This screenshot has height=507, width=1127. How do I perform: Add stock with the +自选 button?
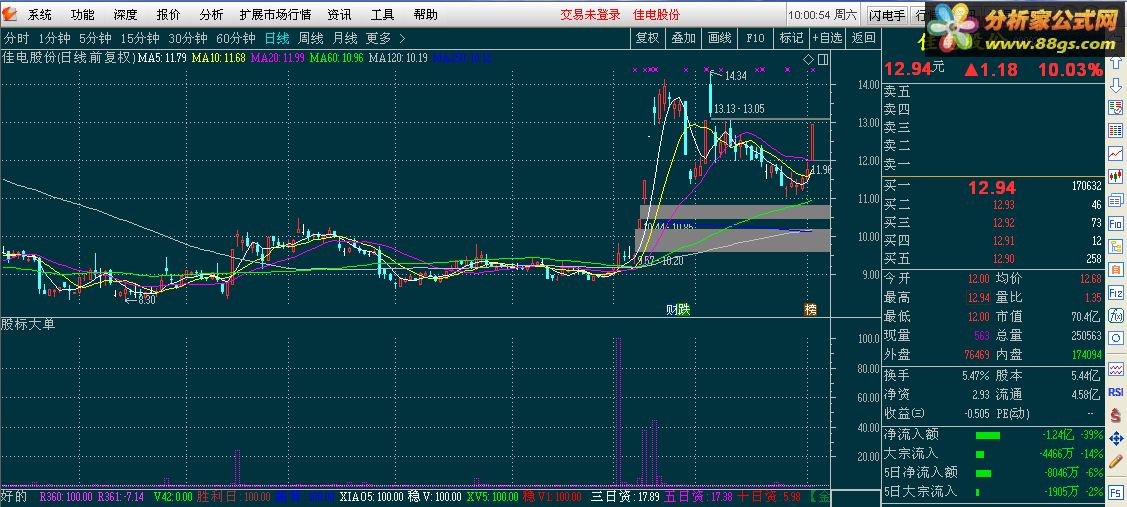[x=827, y=38]
